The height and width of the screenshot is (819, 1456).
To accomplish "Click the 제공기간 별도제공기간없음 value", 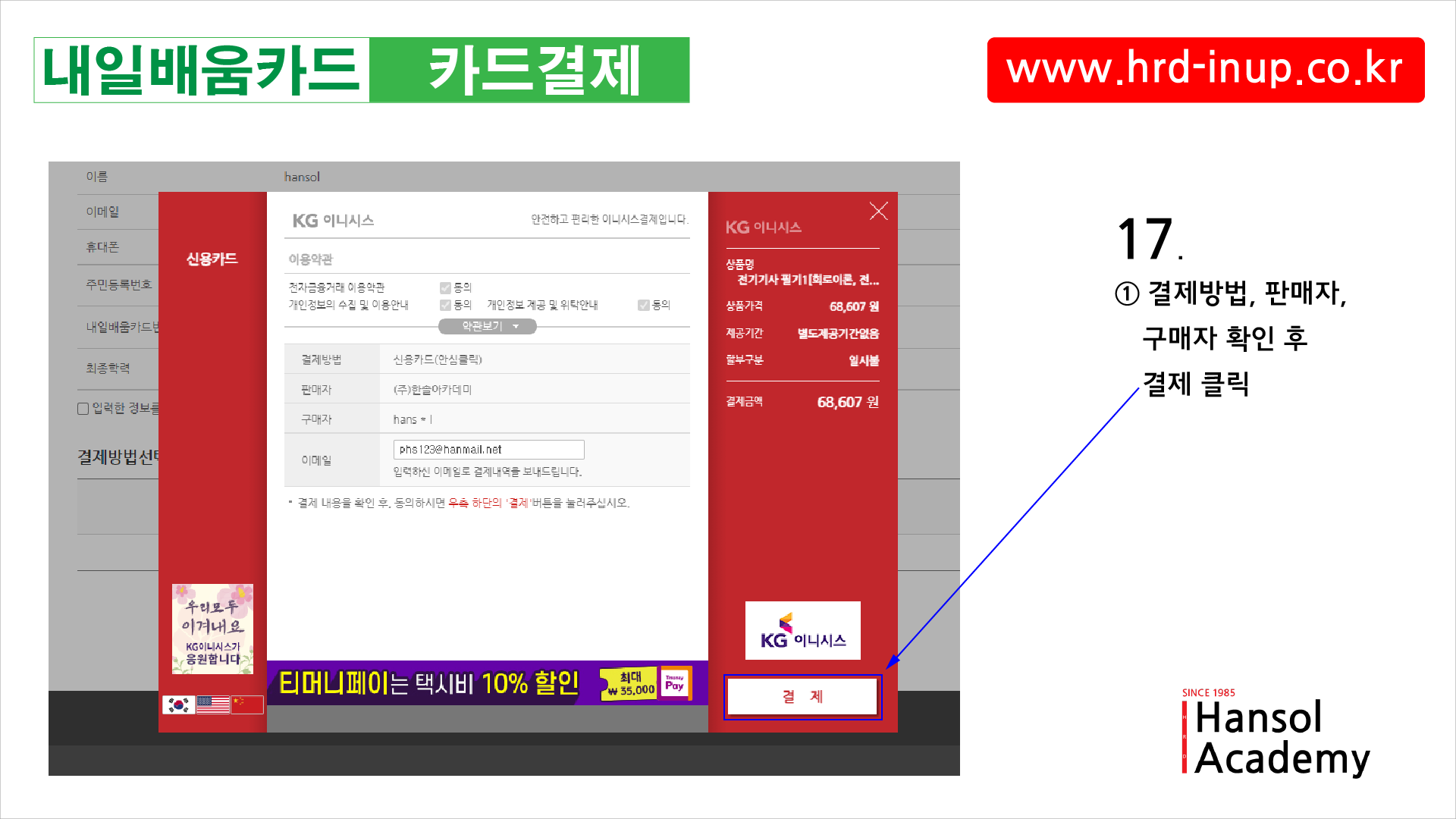I will [838, 334].
